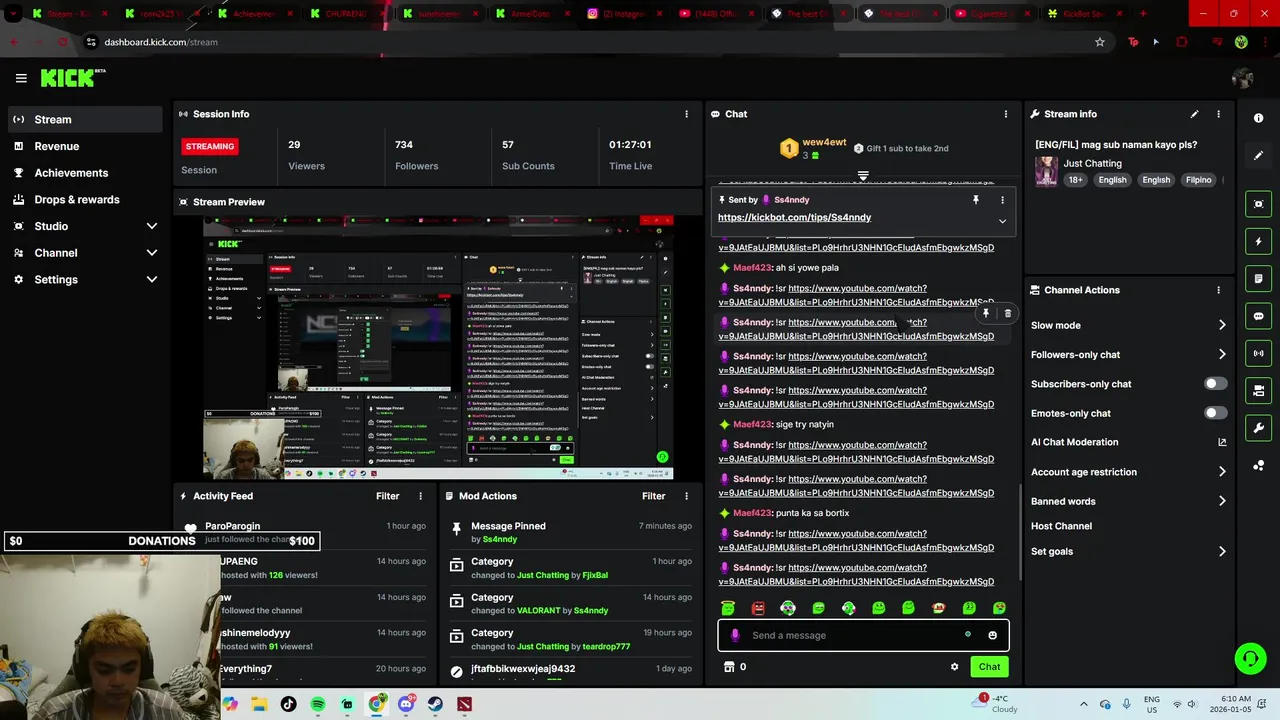
Task: Open the Session Info three-dot menu
Action: (686, 114)
